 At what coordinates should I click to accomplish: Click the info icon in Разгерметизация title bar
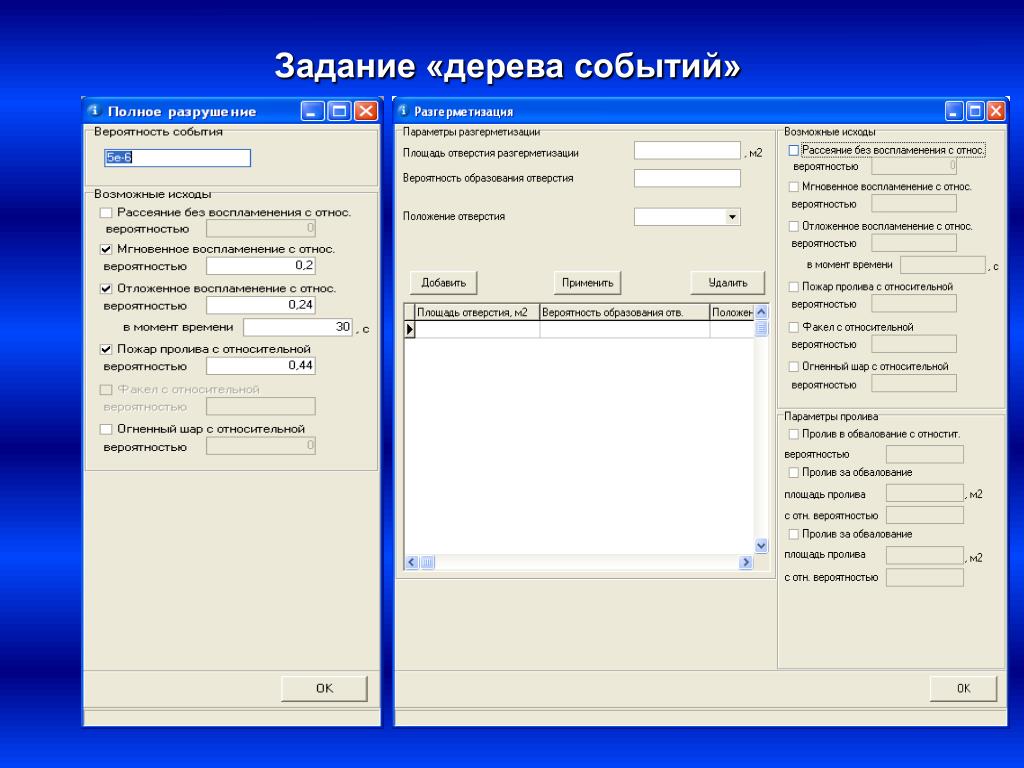[403, 110]
